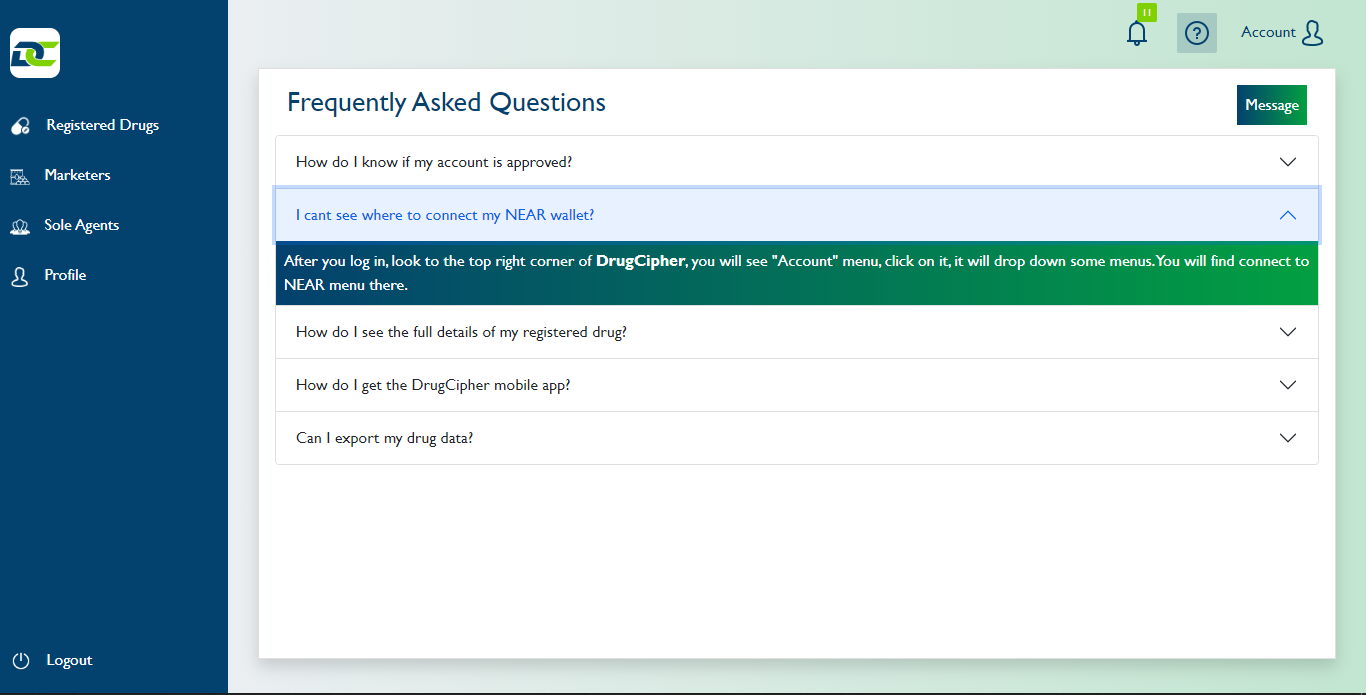Click chevron on mobile app row

[1288, 385]
